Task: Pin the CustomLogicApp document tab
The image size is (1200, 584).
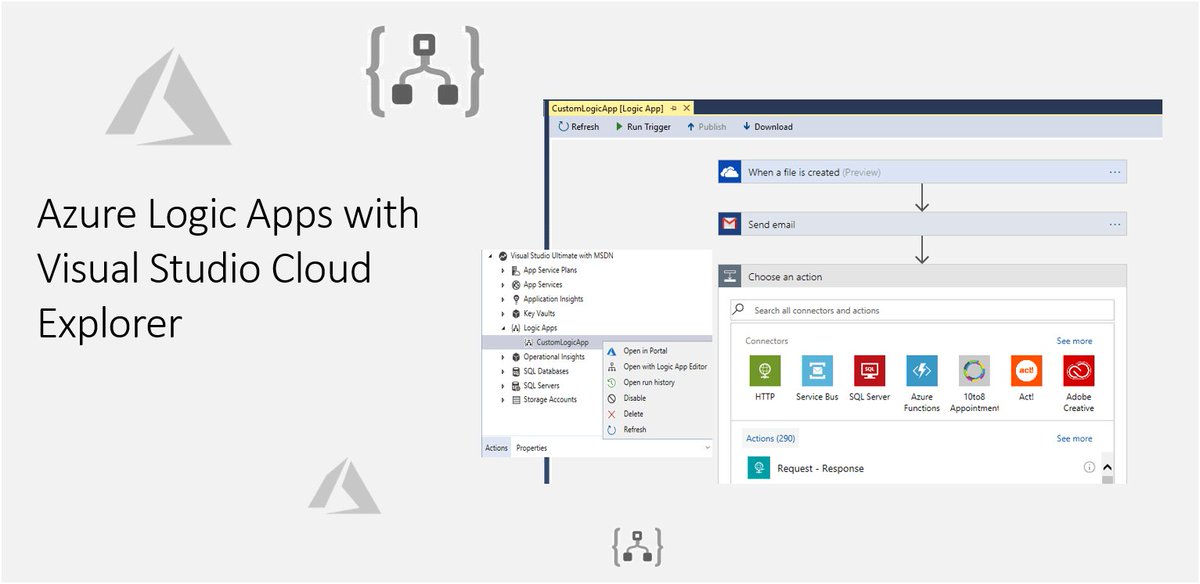Action: click(674, 107)
